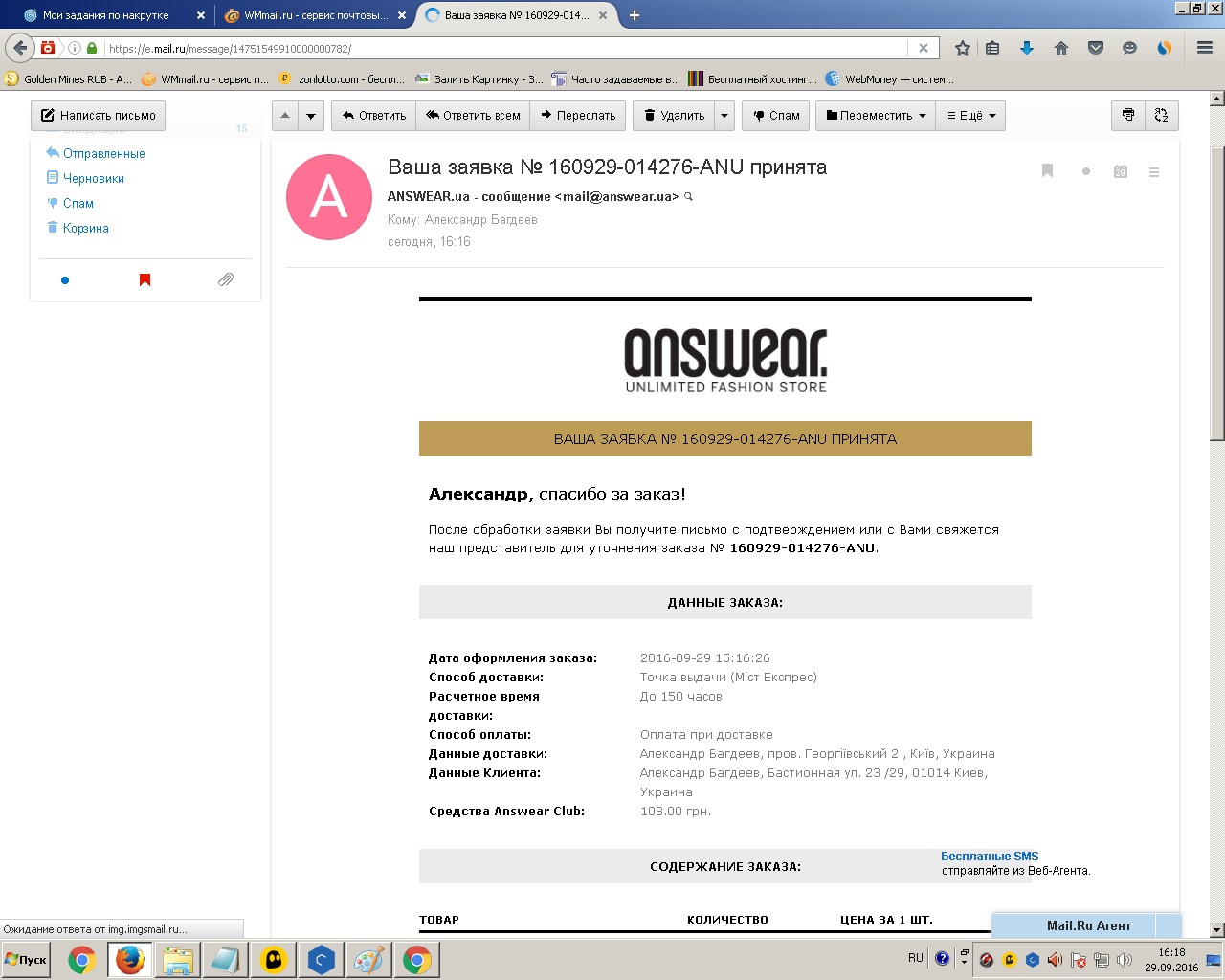Viewport: 1225px width, 980px height.
Task: Click Написать письмо compose button
Action: pos(98,116)
